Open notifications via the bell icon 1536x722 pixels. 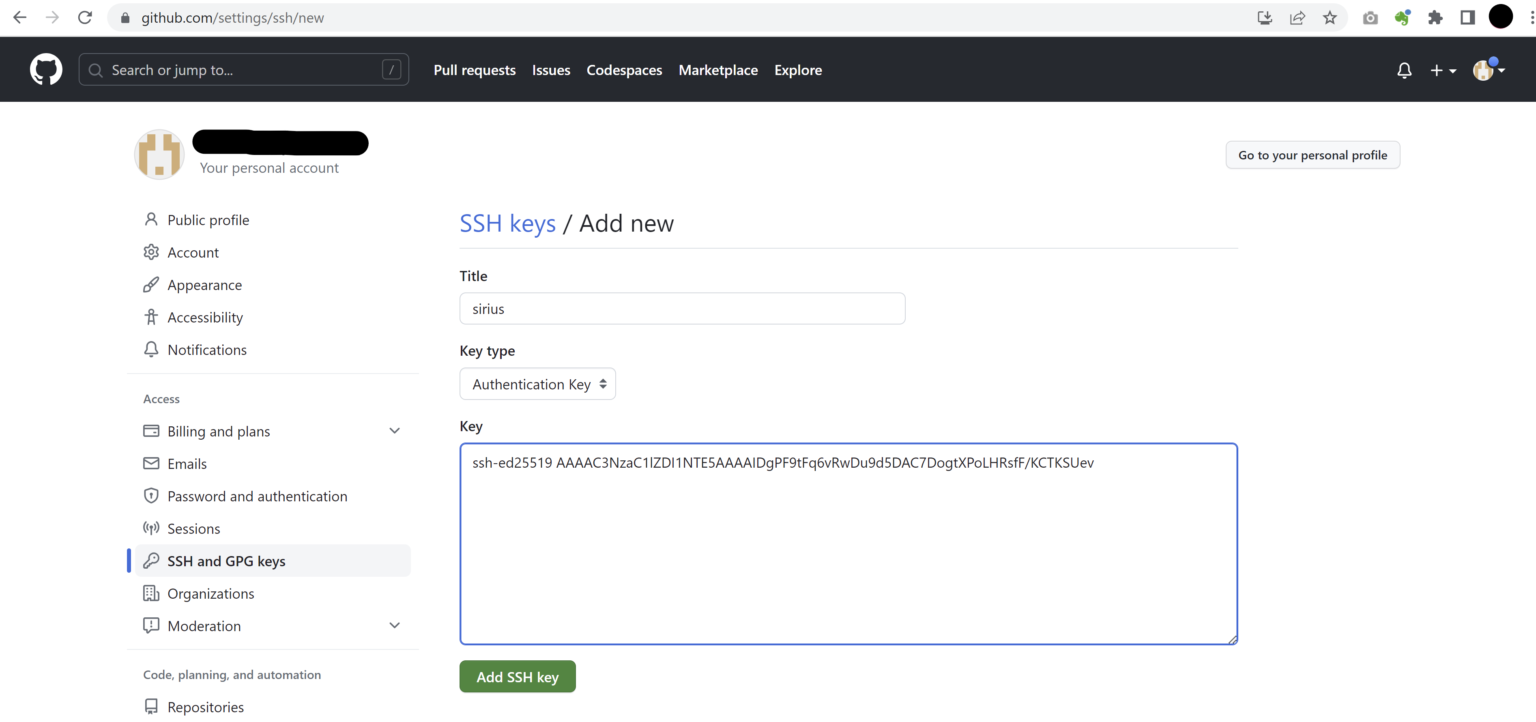pos(1404,70)
